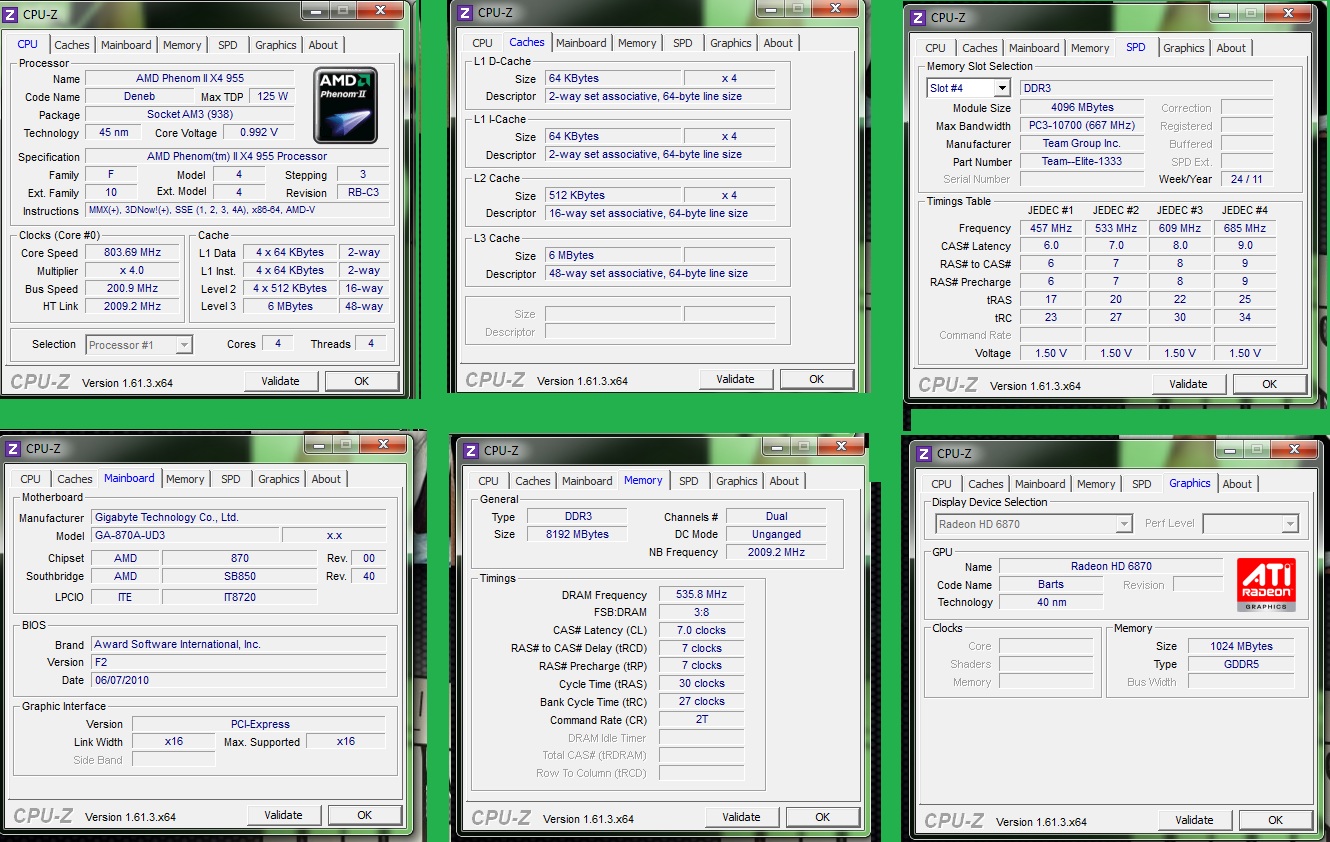The image size is (1330, 842).
Task: Confirm with OK in the SPD window
Action: click(x=1270, y=384)
